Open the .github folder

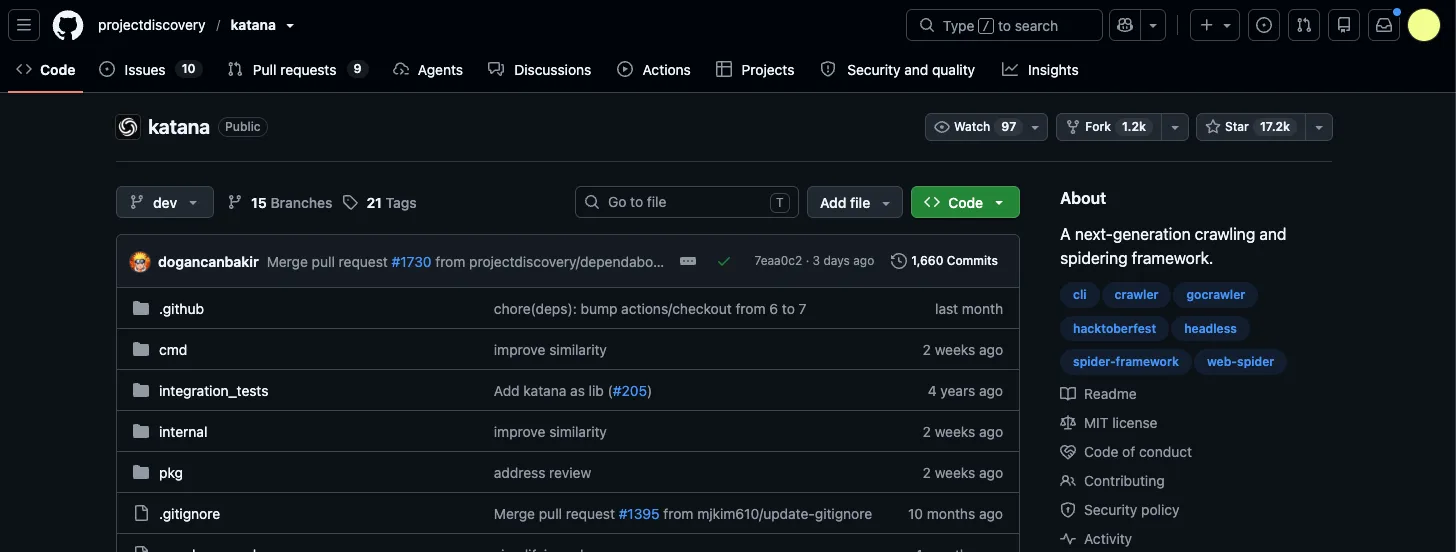click(x=181, y=309)
